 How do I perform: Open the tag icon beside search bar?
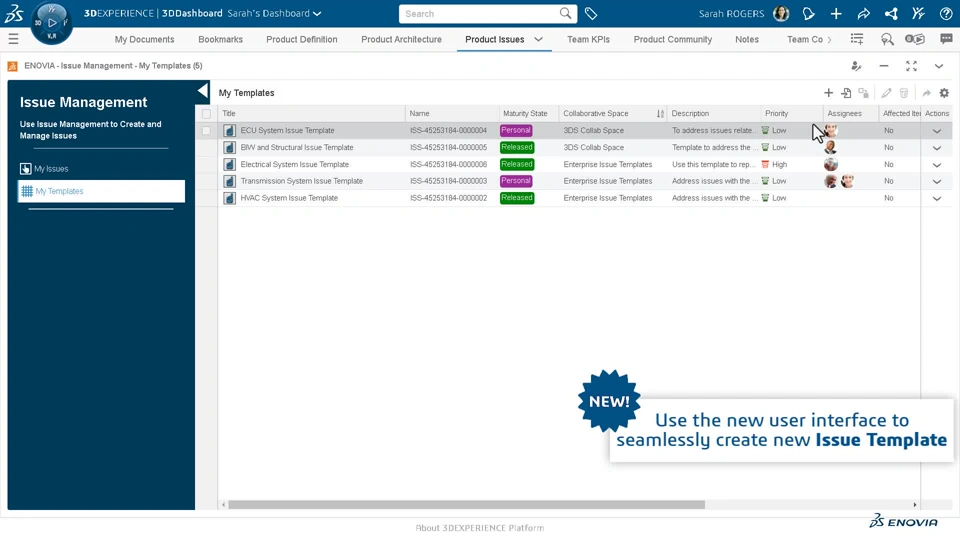591,13
